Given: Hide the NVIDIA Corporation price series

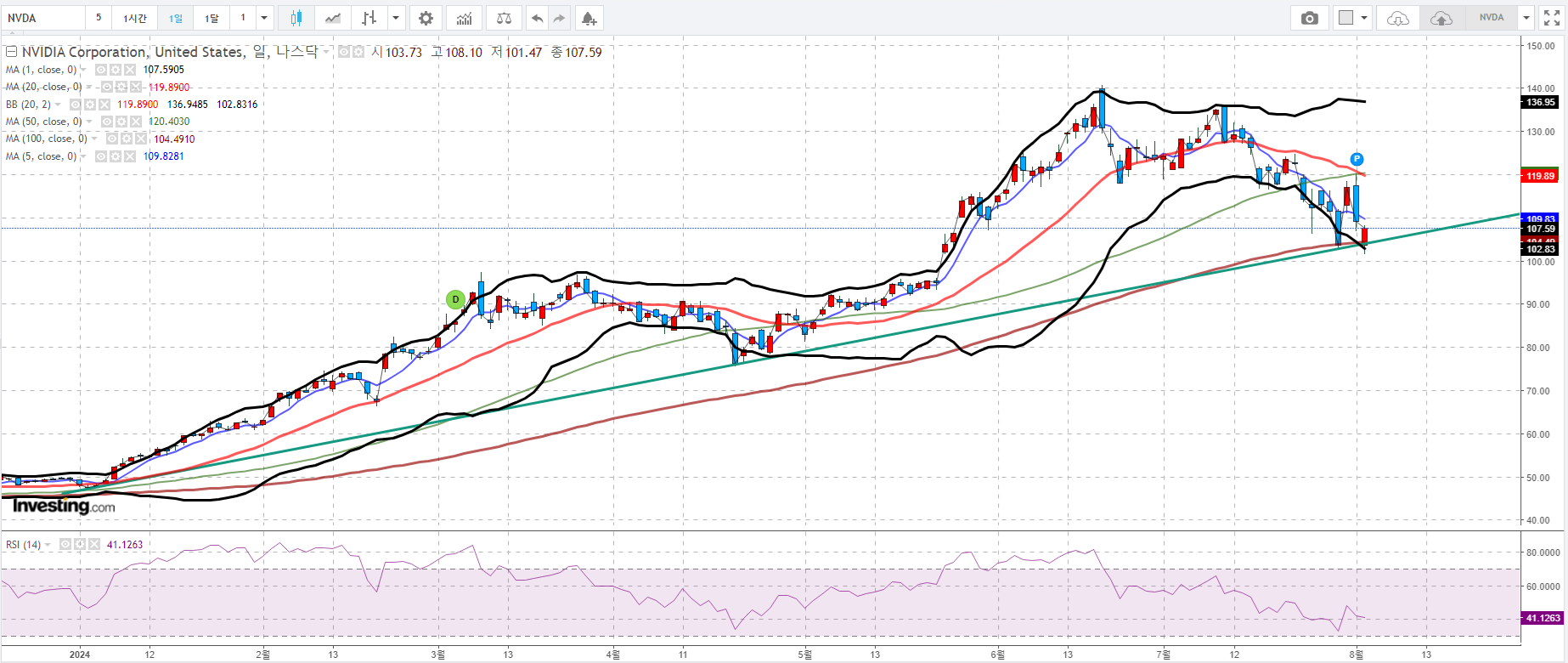Looking at the screenshot, I should [344, 52].
